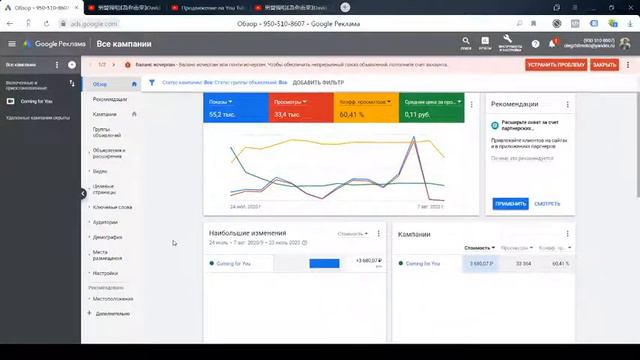
Task: Switch to Продвижение на YouTube browser tab
Action: coord(208,7)
